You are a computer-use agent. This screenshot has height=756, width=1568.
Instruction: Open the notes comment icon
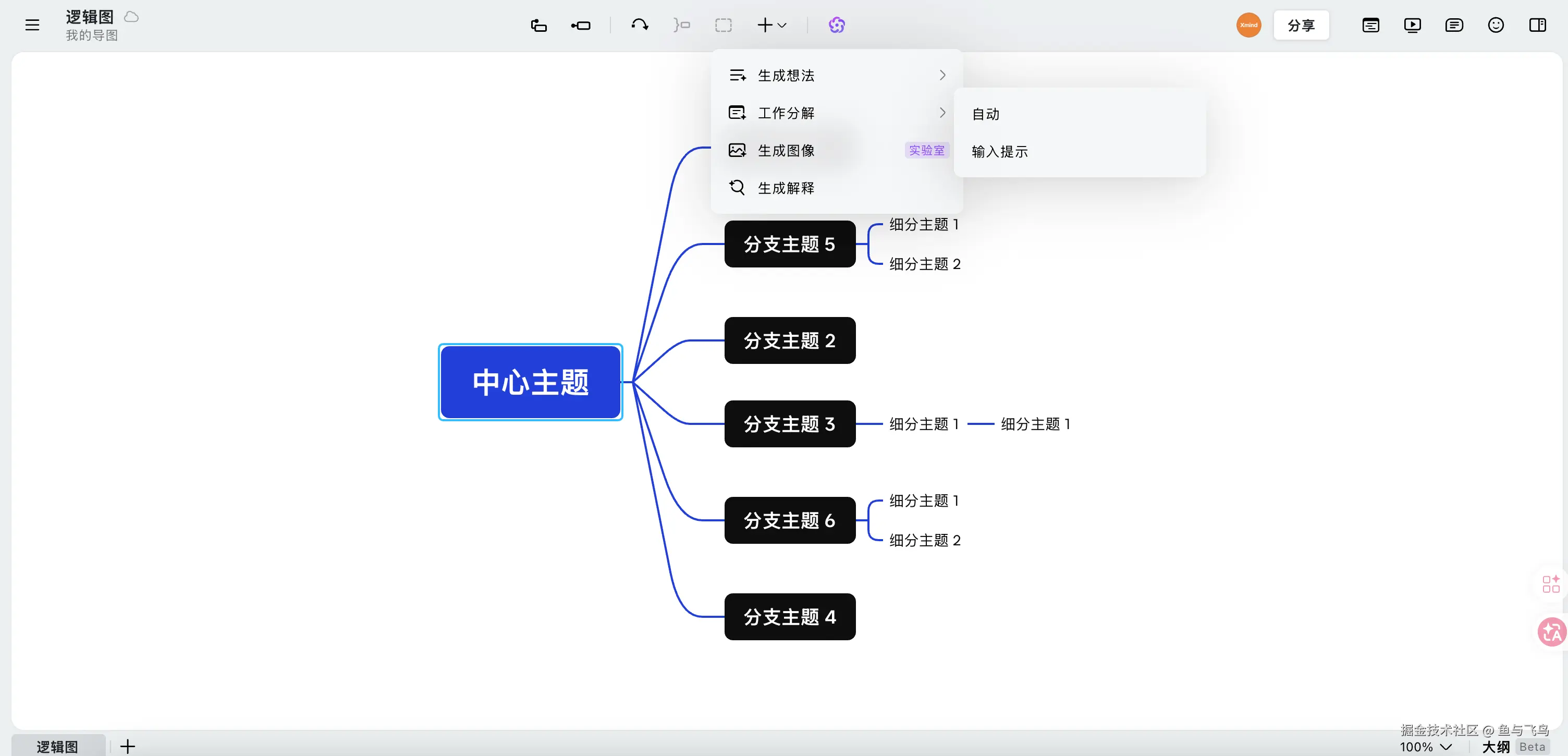(x=1454, y=25)
